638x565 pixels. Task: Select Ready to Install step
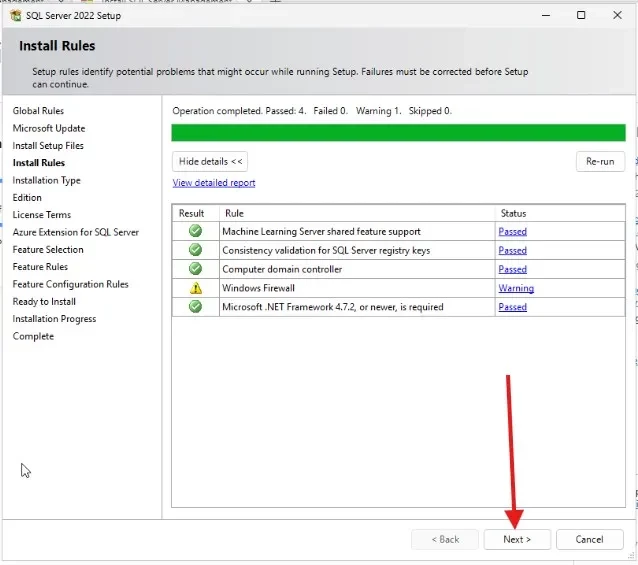[44, 302]
